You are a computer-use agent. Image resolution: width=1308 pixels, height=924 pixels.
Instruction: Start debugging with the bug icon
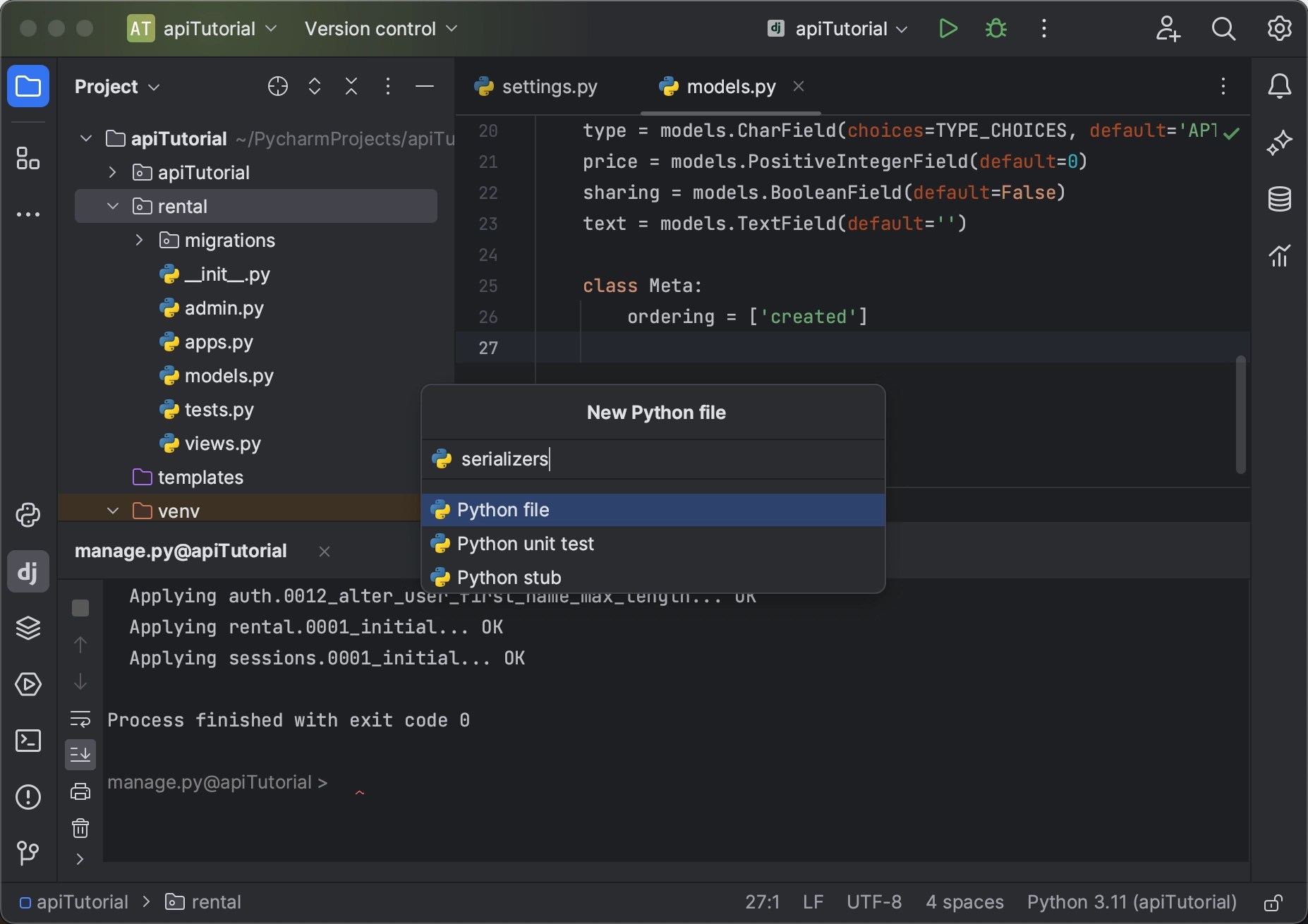click(995, 28)
